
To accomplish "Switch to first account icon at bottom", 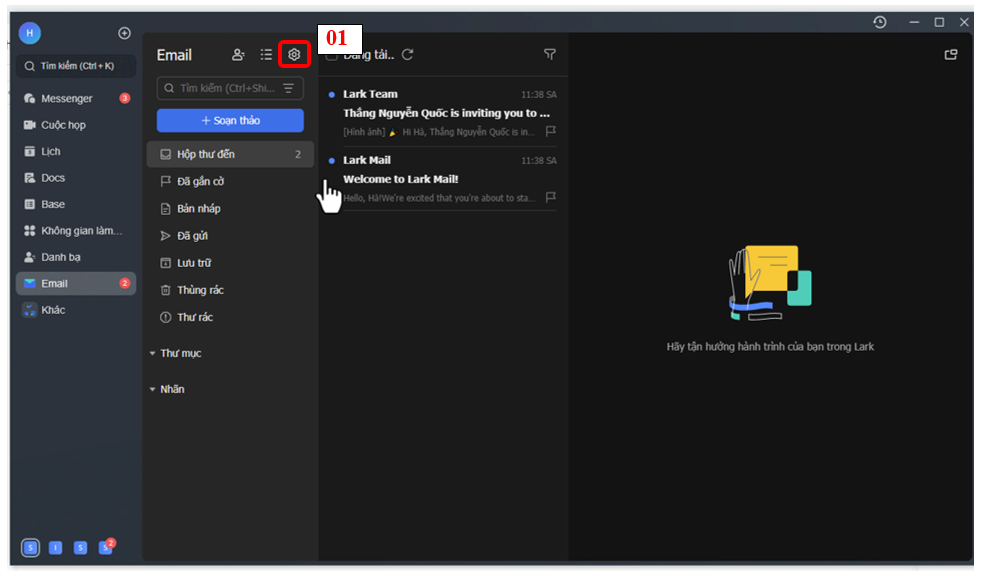I will pos(30,547).
